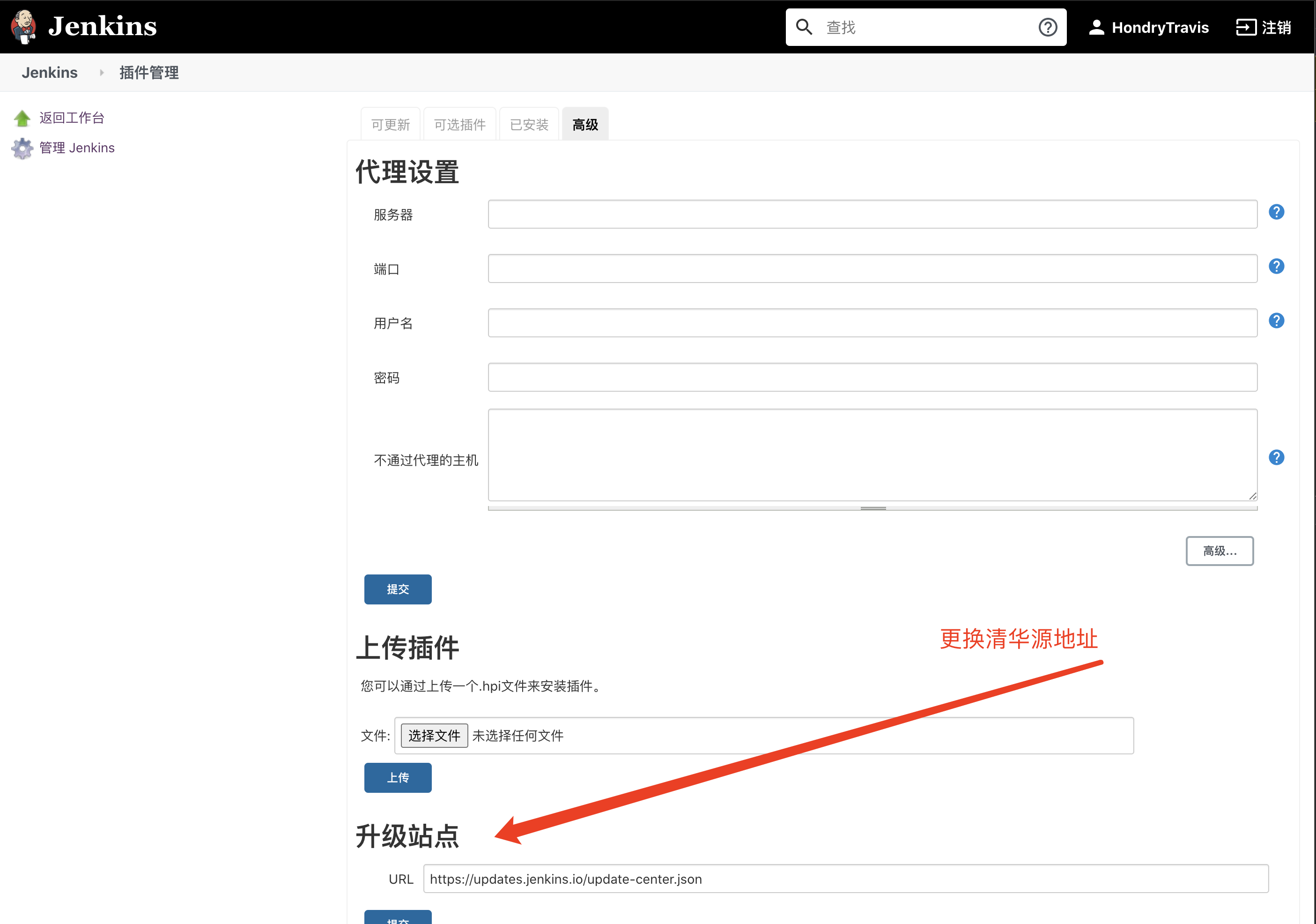1316x924 pixels.
Task: Open help for 不通过代理的主机 field
Action: [x=1277, y=457]
